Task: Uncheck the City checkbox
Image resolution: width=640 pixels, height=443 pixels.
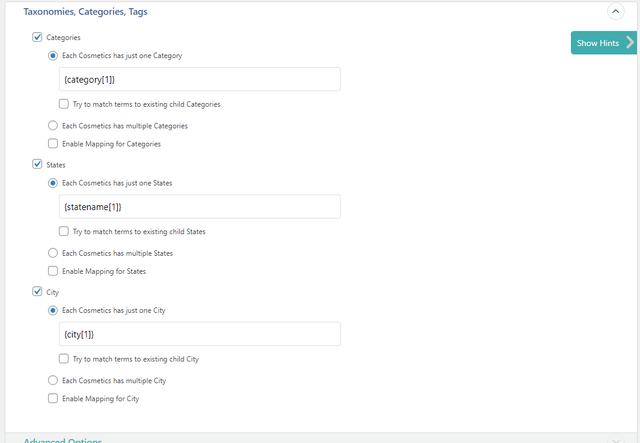Action: click(37, 291)
